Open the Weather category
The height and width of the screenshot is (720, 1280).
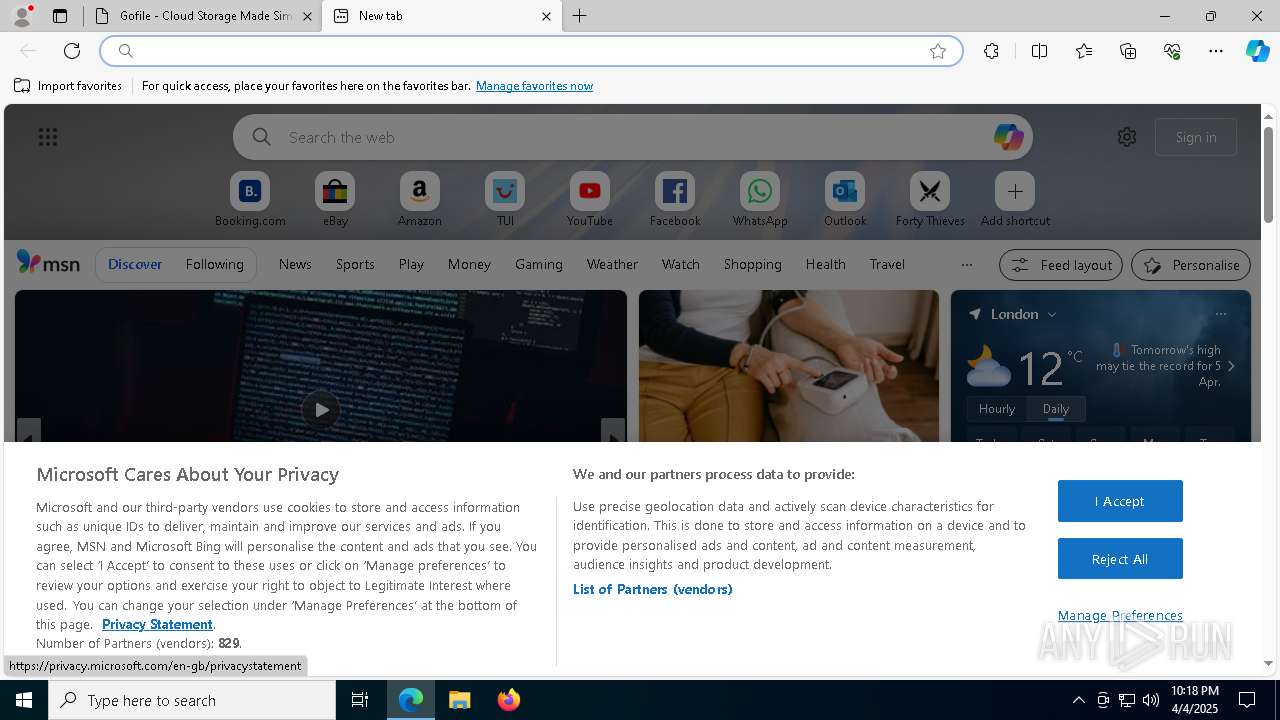coord(612,264)
